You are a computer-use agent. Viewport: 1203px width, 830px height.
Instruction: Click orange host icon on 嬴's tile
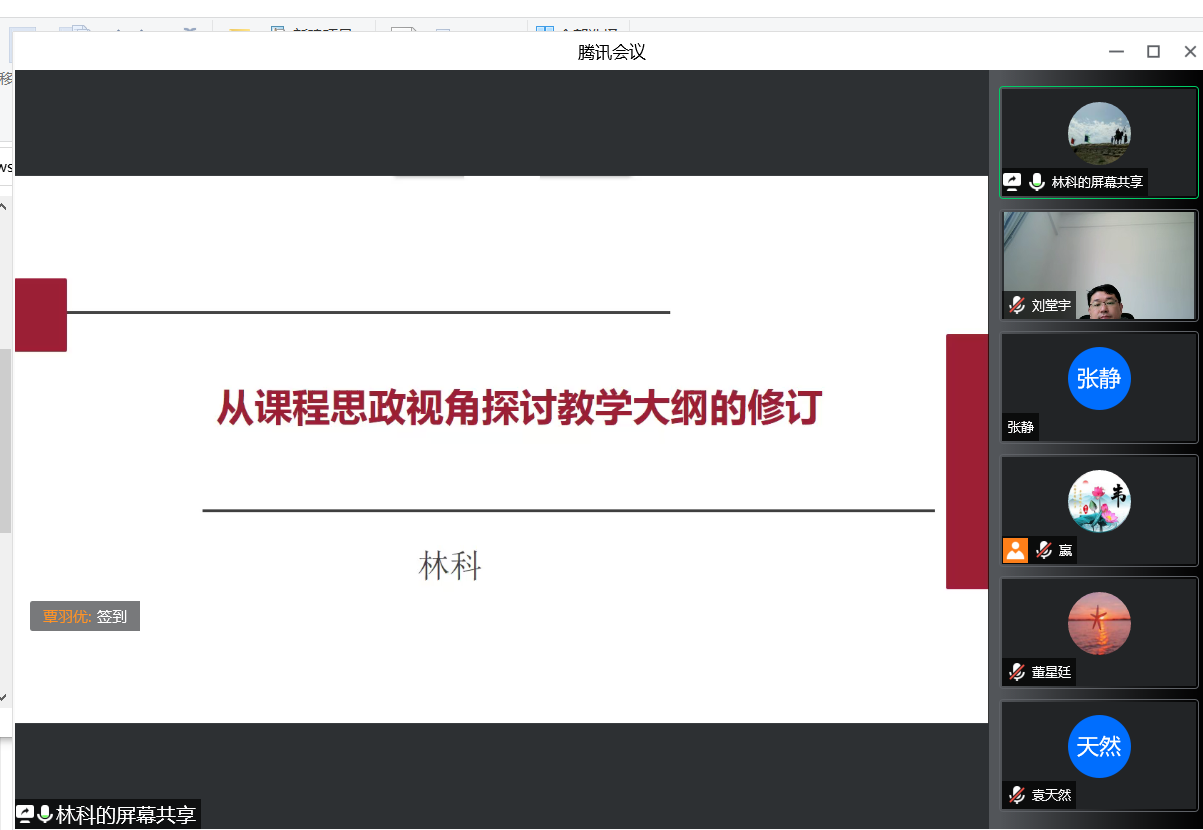click(x=1015, y=550)
